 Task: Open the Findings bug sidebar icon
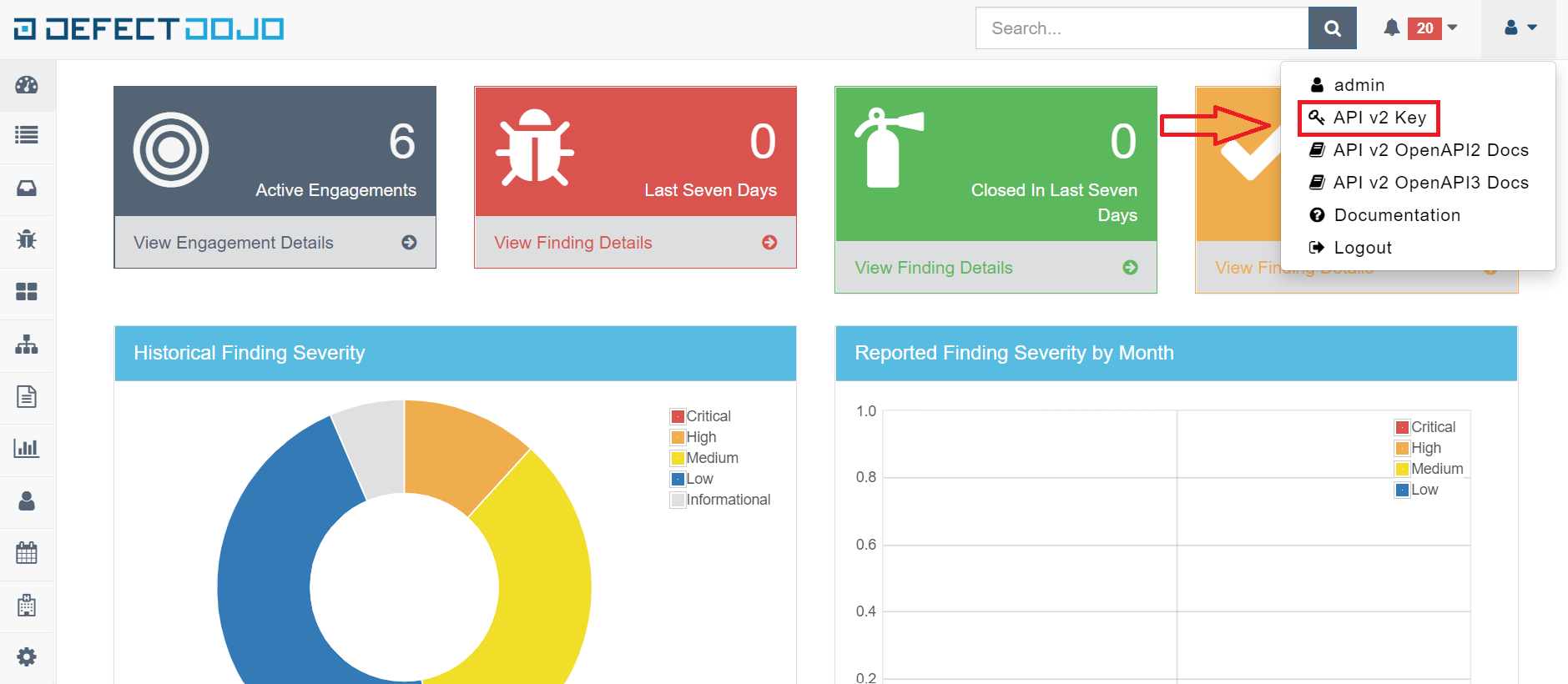27,239
